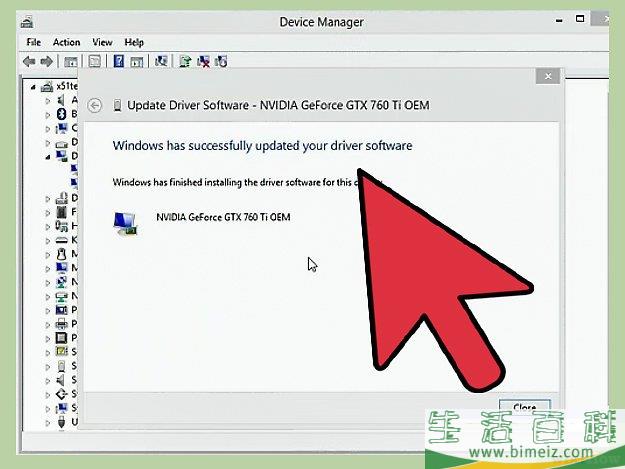Collapse the expanded Display adapters node
This screenshot has height=469, width=625.
(x=48, y=157)
